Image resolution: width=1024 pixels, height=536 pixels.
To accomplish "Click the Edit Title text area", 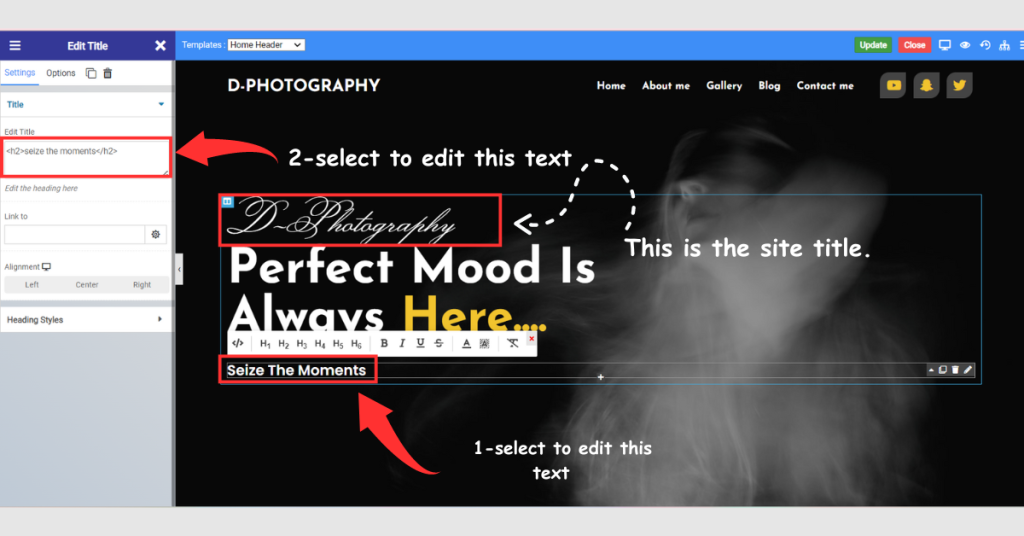I will click(x=86, y=157).
